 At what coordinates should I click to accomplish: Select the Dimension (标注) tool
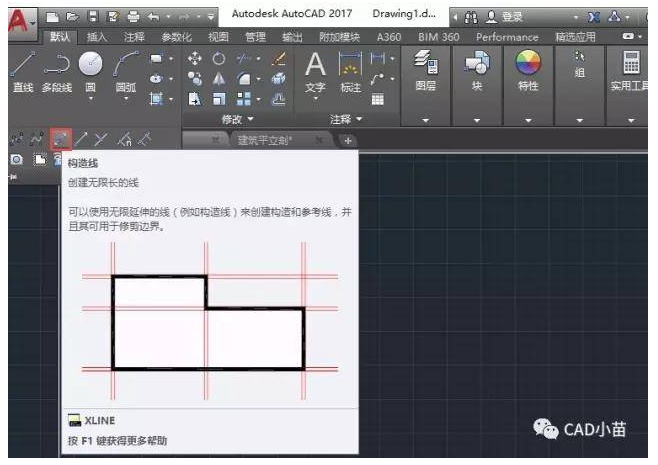pos(350,72)
